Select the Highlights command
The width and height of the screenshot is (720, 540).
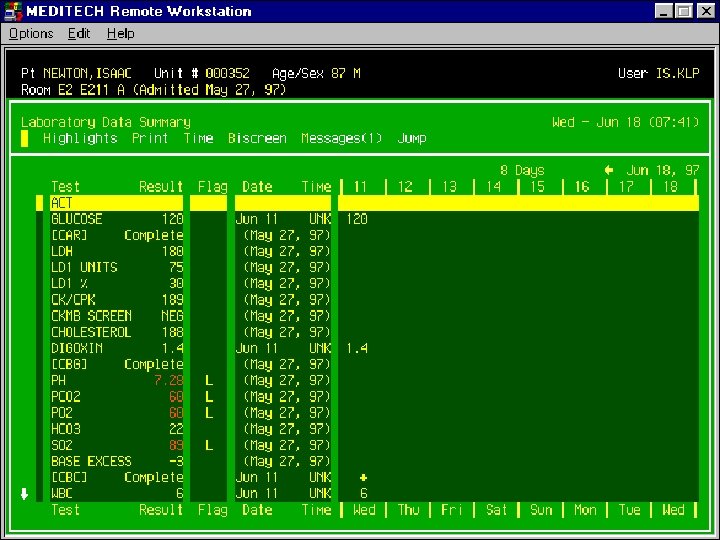point(80,138)
